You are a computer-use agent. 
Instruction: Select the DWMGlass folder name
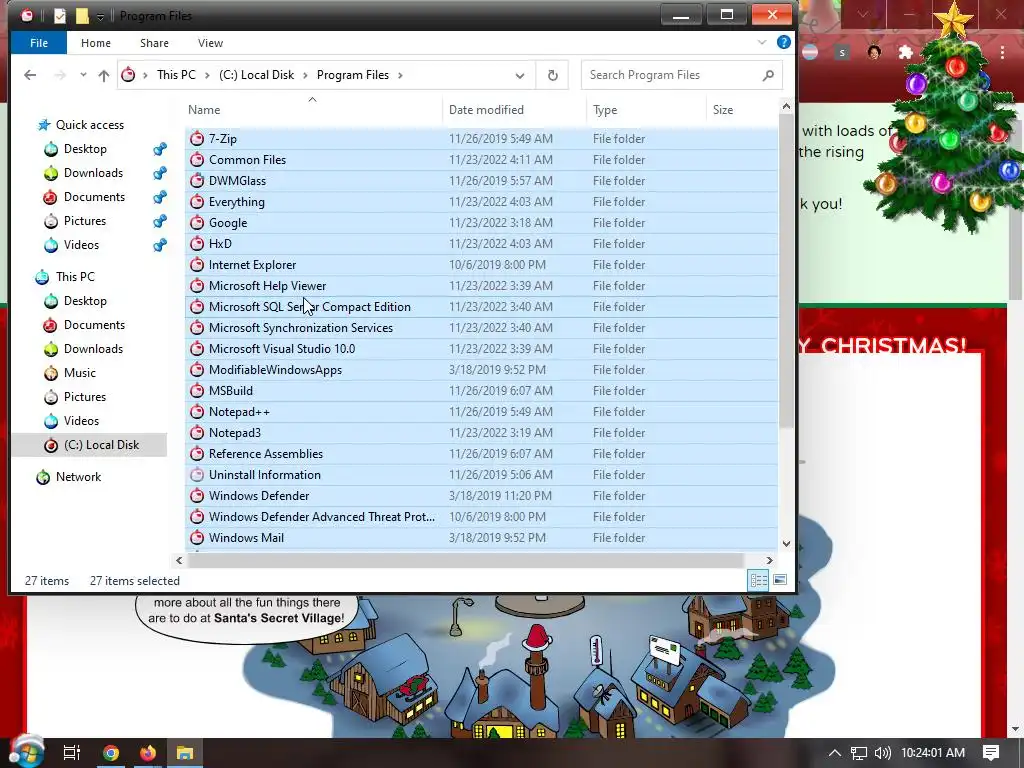(237, 181)
